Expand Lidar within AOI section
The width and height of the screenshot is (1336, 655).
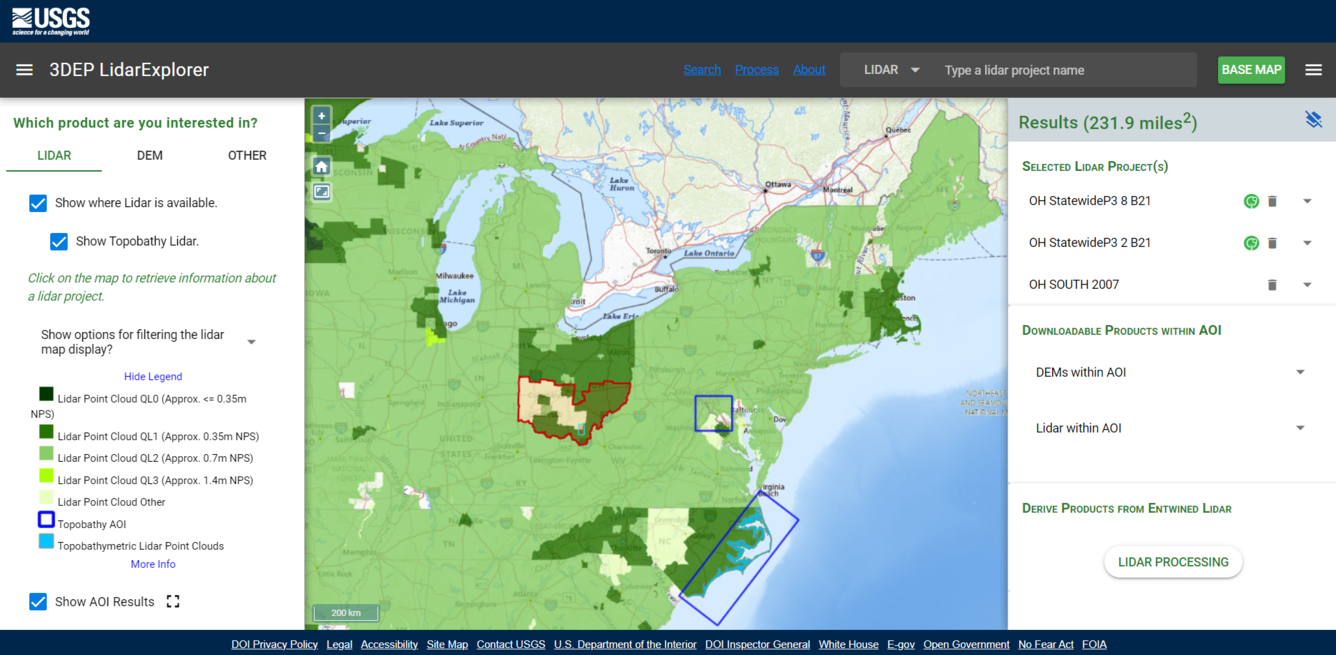(1300, 428)
